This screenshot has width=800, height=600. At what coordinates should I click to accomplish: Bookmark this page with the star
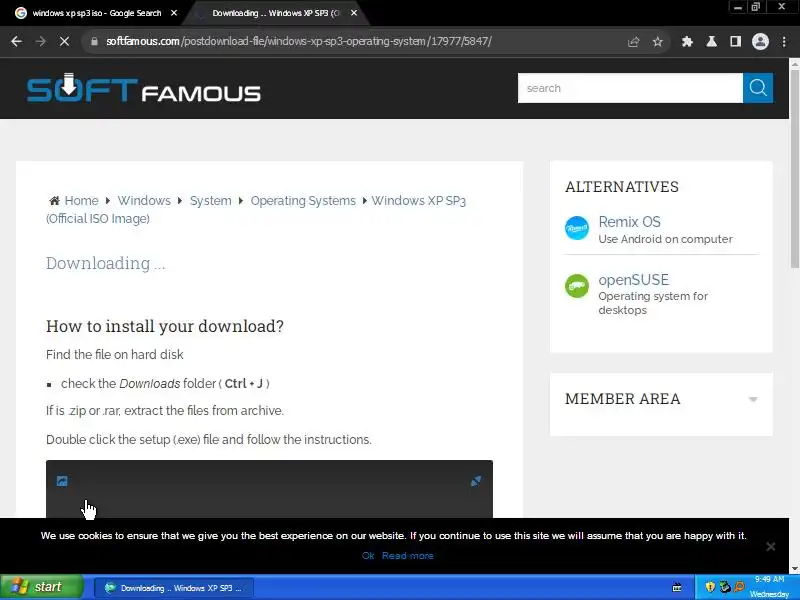658,42
